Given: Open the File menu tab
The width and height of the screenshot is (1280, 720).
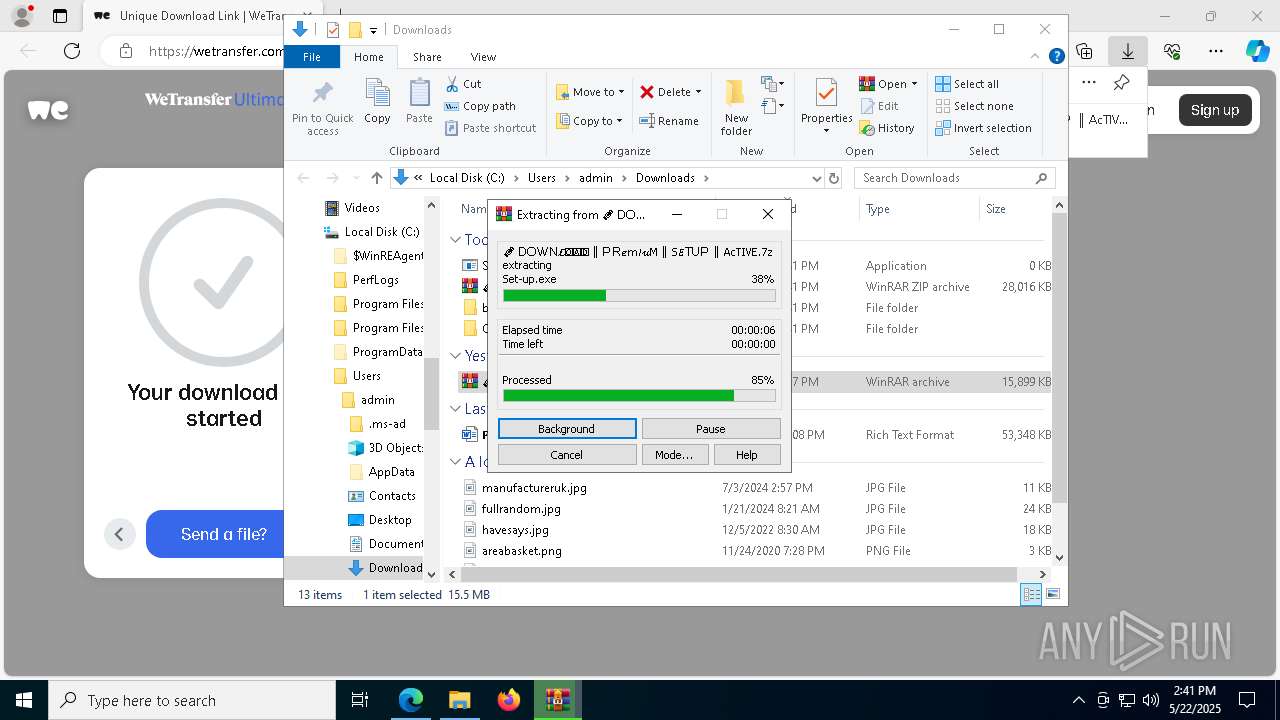Looking at the screenshot, I should [x=312, y=57].
